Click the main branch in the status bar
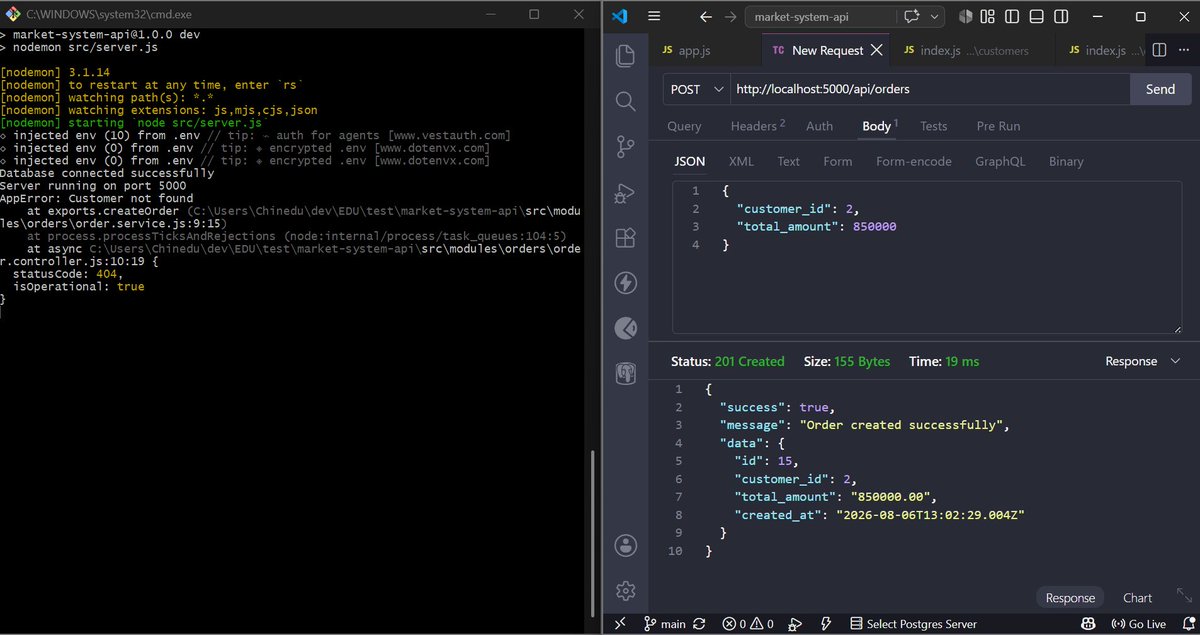1200x635 pixels. pos(666,624)
